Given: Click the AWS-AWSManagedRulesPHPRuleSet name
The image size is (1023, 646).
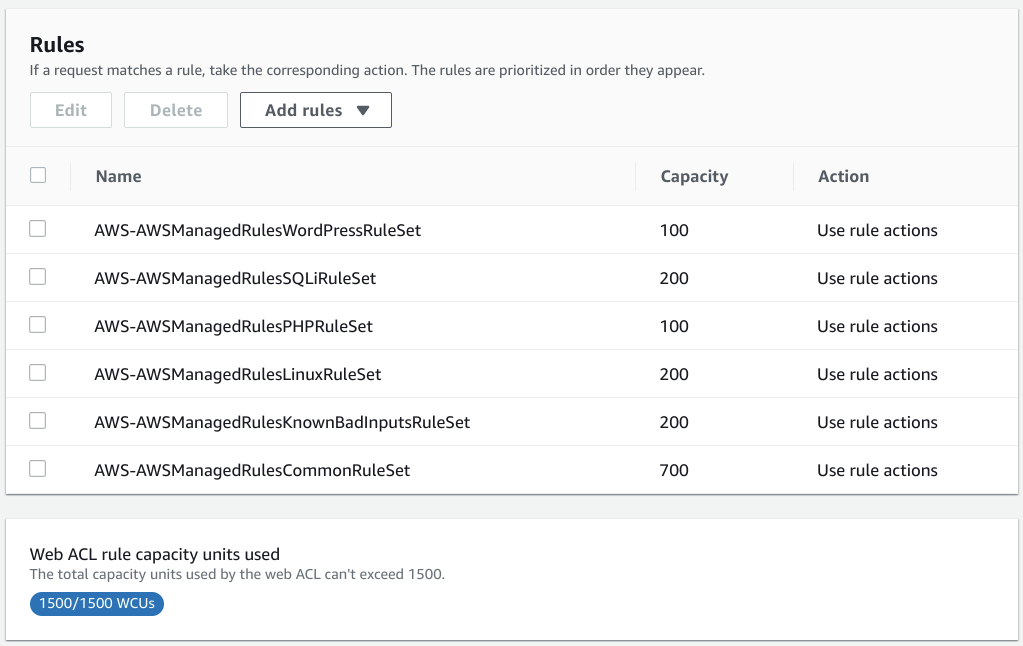Looking at the screenshot, I should 234,326.
